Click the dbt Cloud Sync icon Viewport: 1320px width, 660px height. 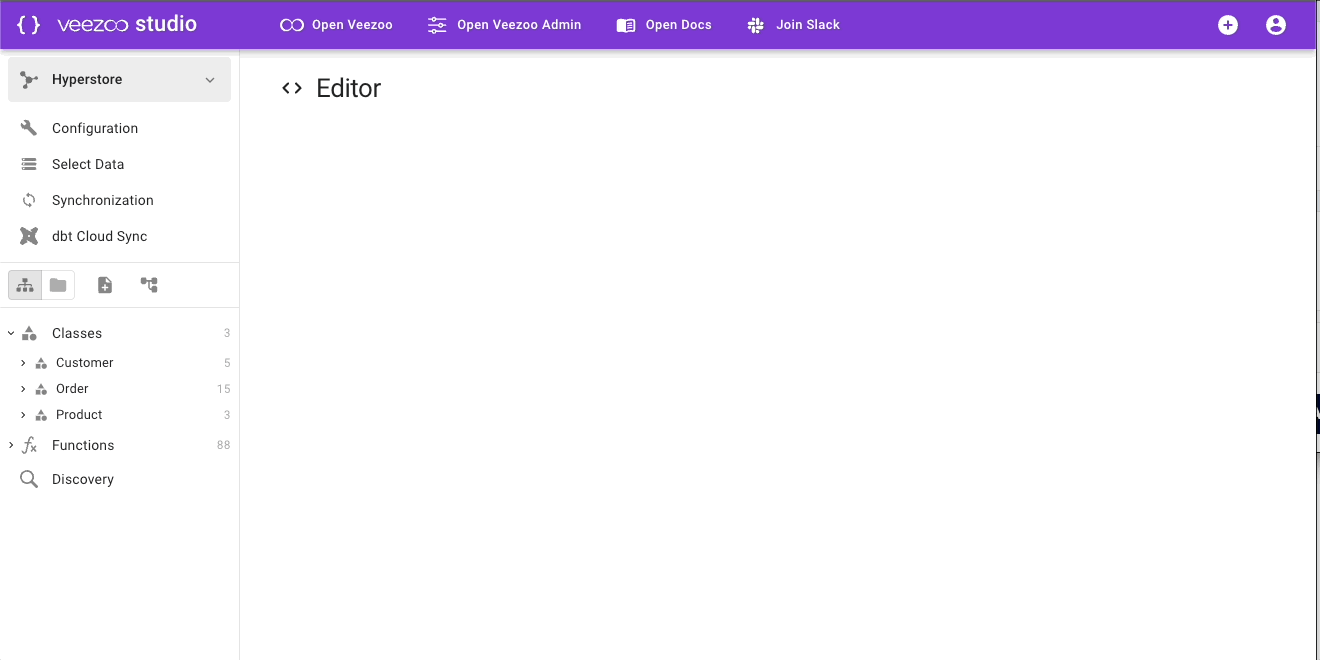point(29,236)
